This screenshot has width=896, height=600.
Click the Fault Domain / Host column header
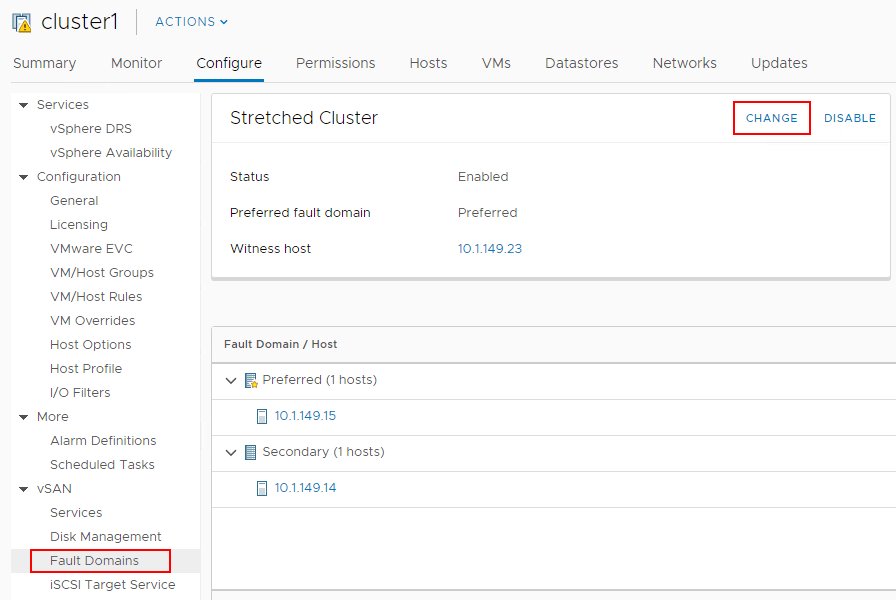click(x=281, y=344)
